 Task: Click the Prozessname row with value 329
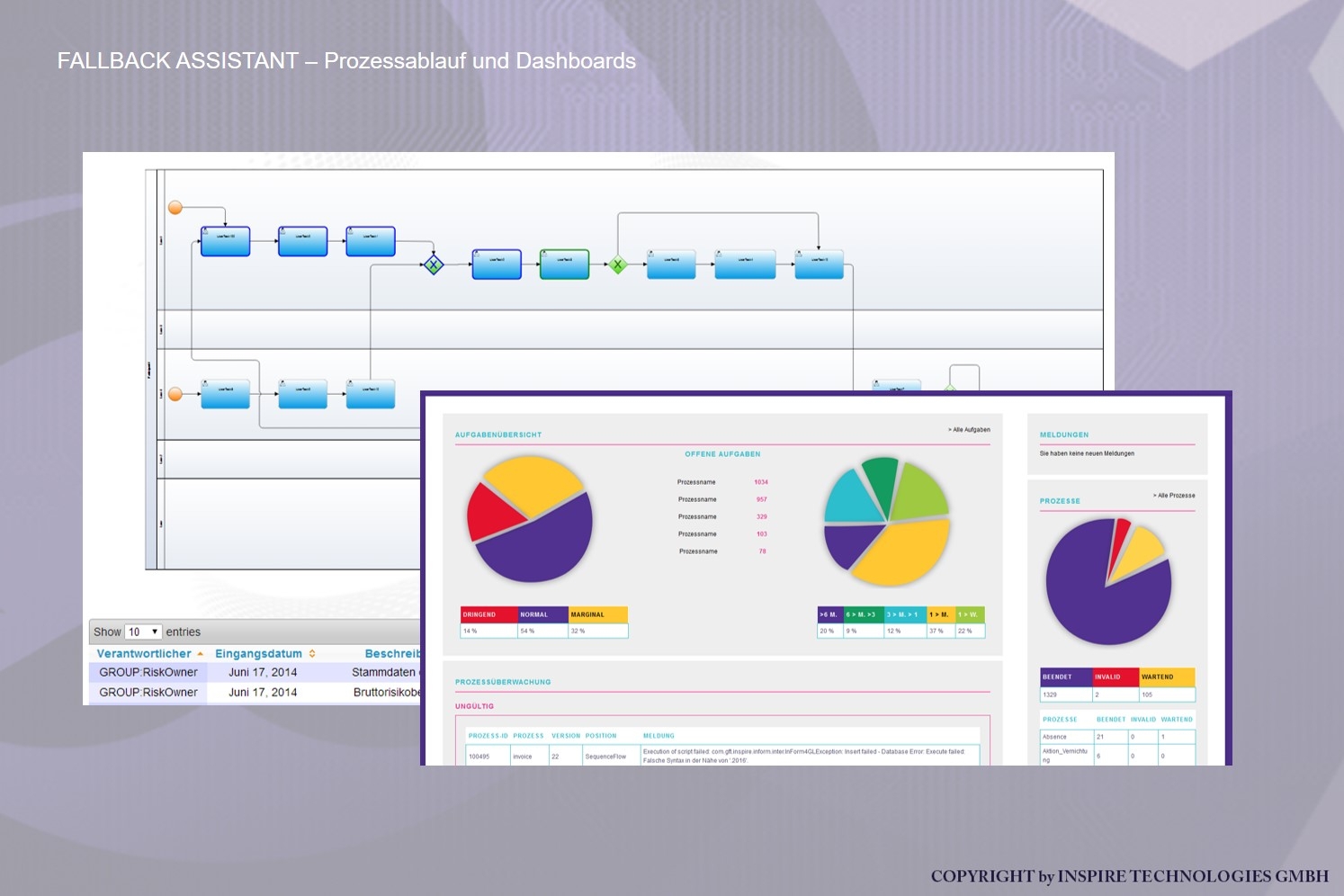(722, 516)
